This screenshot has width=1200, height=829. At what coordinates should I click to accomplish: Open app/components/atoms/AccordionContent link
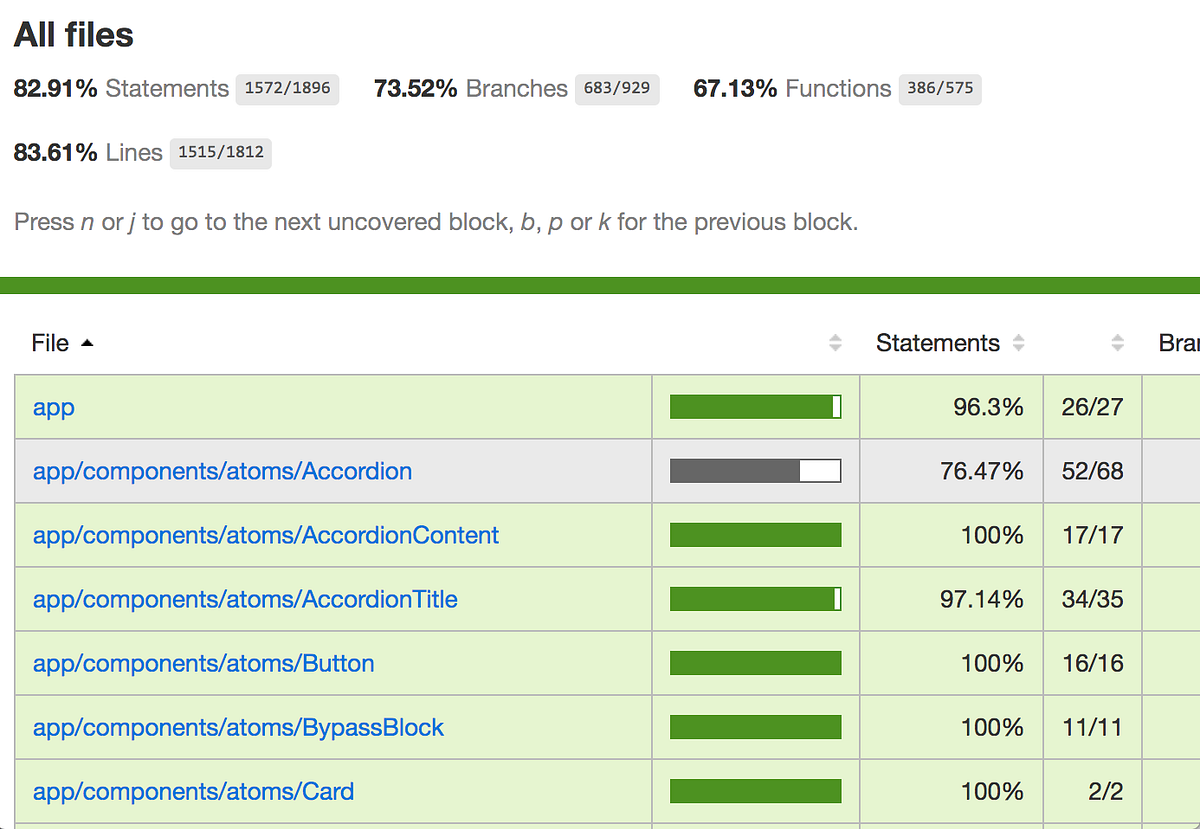coord(265,535)
